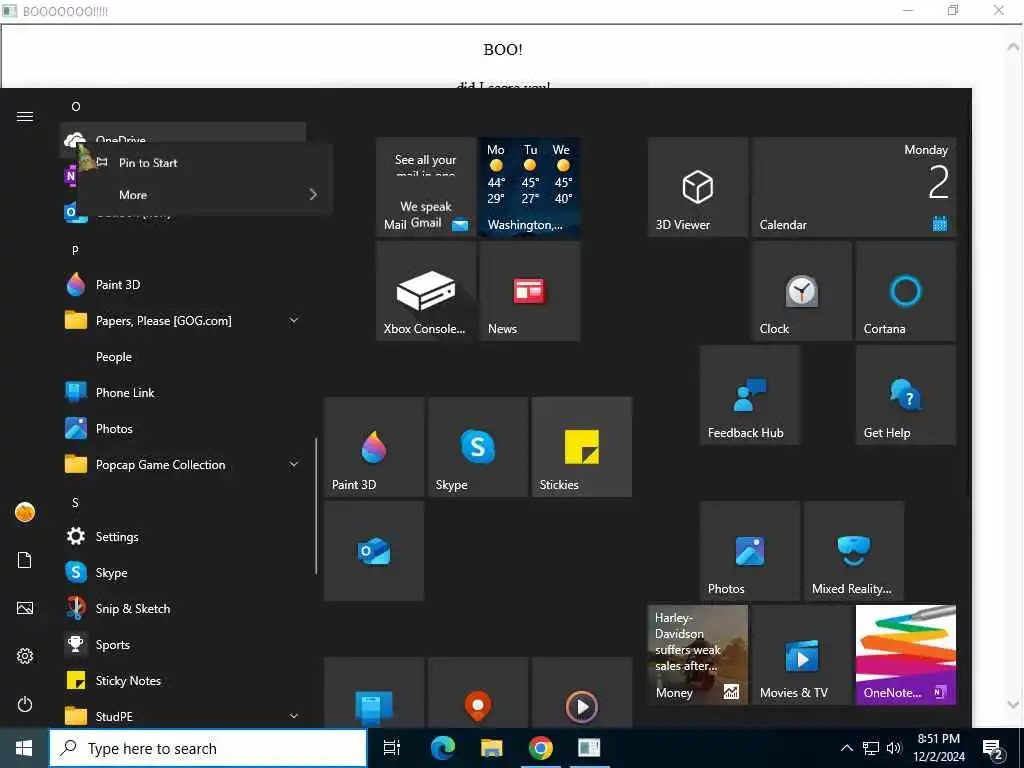Image resolution: width=1024 pixels, height=768 pixels.
Task: Open the Cortana tile
Action: coord(905,291)
